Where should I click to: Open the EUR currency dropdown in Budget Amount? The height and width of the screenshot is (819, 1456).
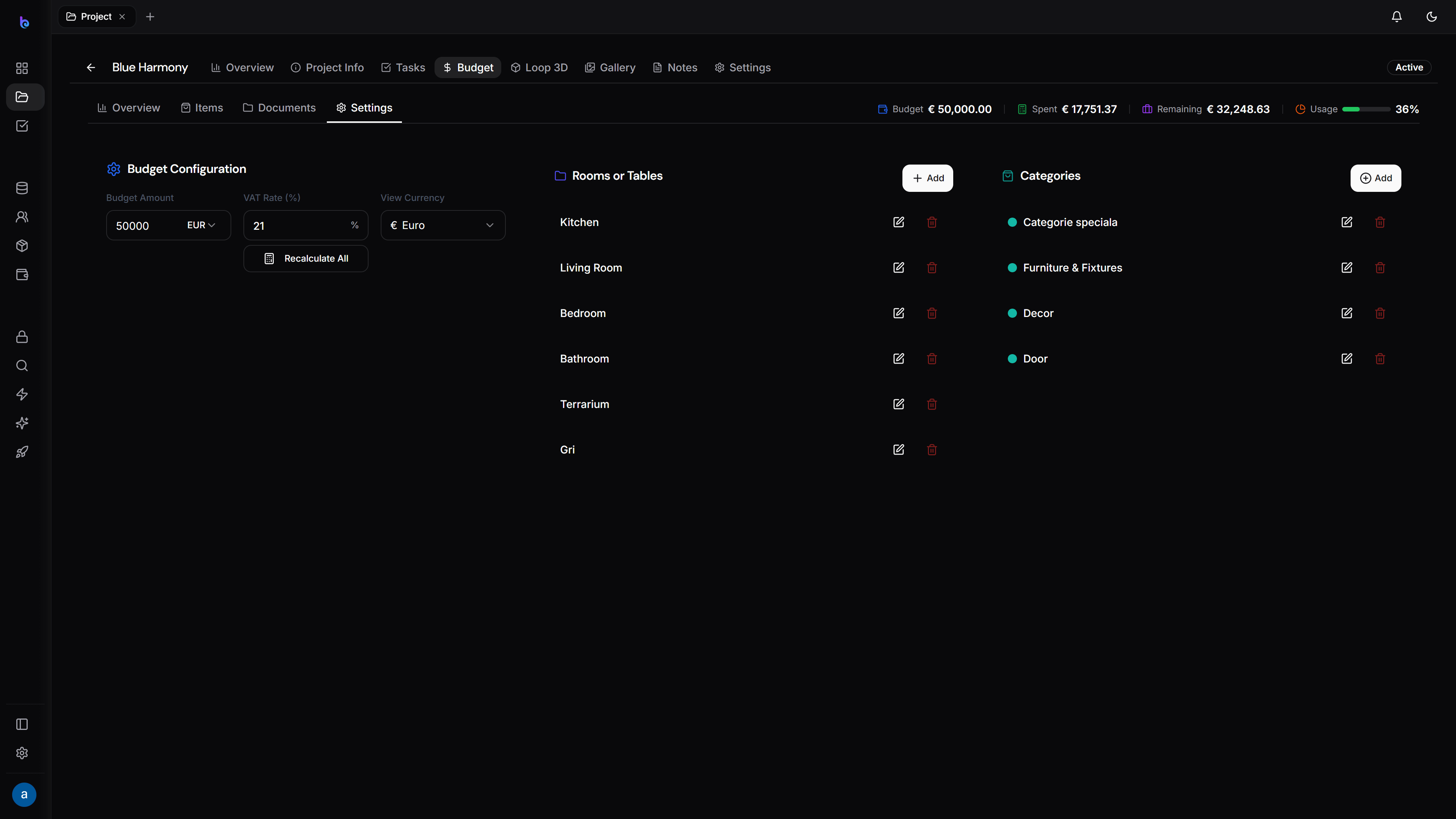click(201, 225)
